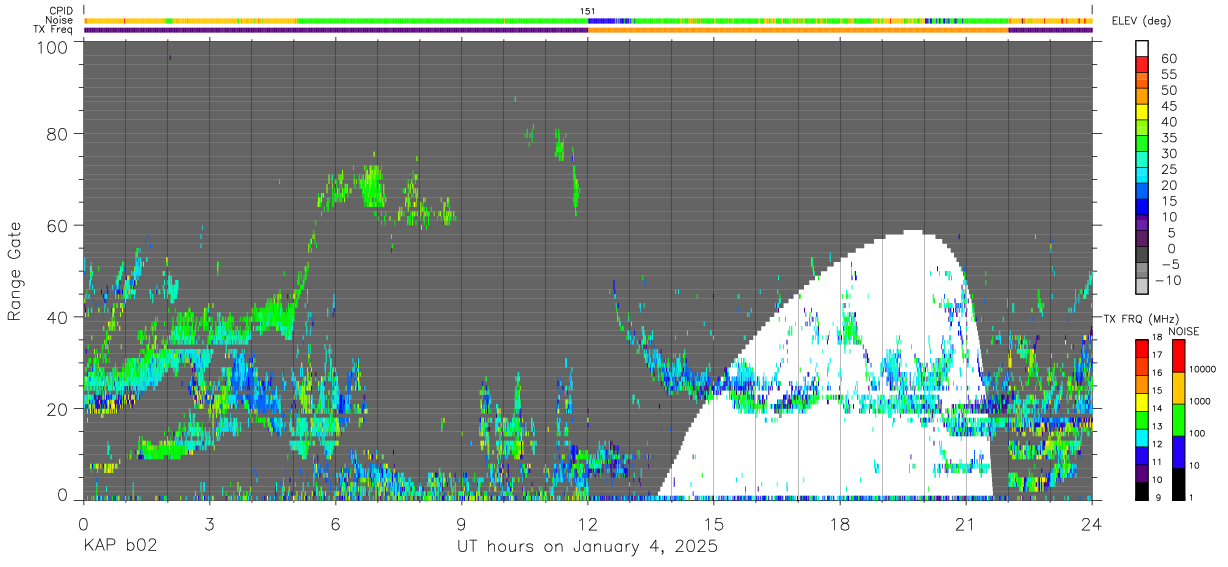Click the UT hour tick 9
Image resolution: width=1228 pixels, height=567 pixels.
point(462,523)
